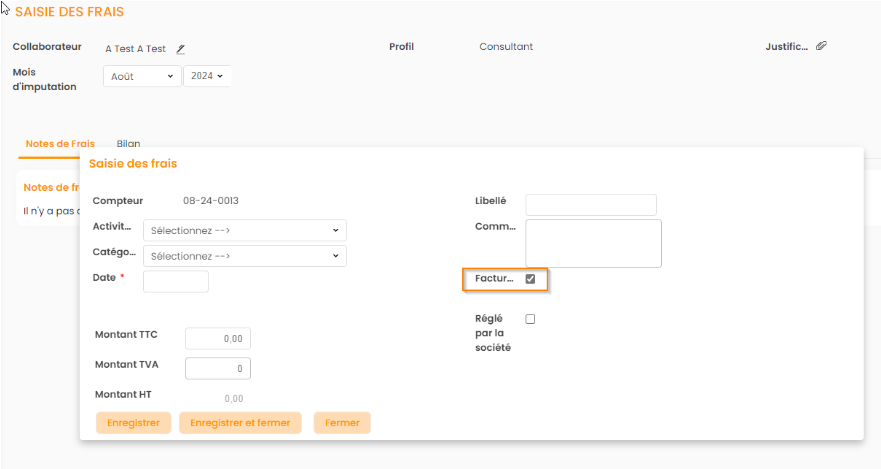
Task: Open the month dropdown showing Août
Action: point(142,76)
